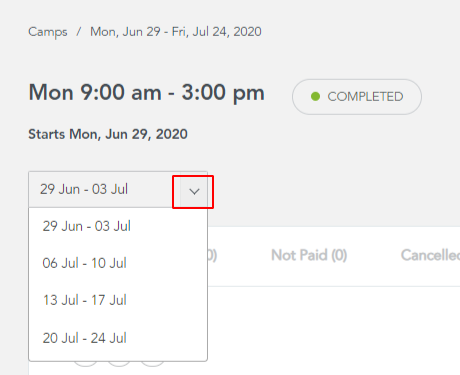Click the Starts Mon, Jun 29, 2020 text
The height and width of the screenshot is (375, 460).
coord(108,134)
